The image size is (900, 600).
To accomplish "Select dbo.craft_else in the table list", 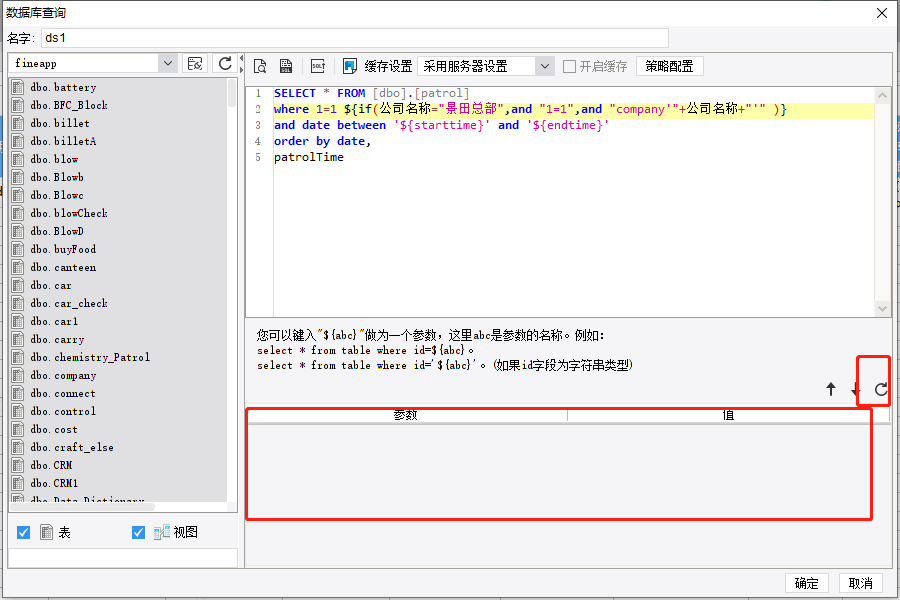I will [72, 447].
